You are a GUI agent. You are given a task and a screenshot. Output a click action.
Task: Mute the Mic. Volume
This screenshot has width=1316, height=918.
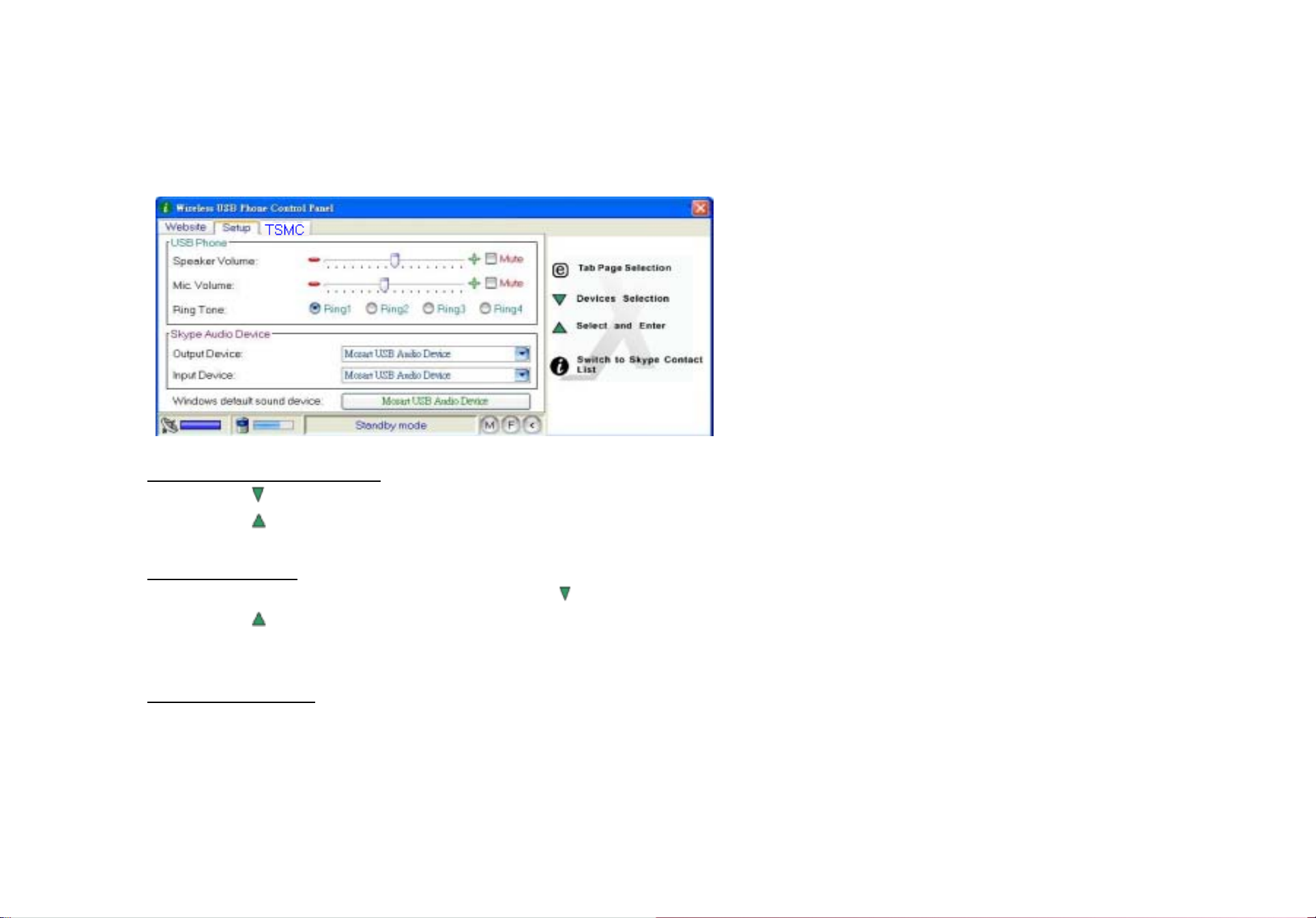tap(491, 283)
